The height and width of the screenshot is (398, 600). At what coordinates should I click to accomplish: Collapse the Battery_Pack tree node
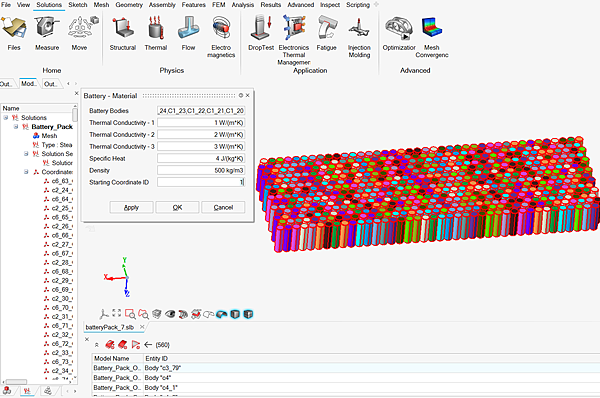[x=16, y=127]
